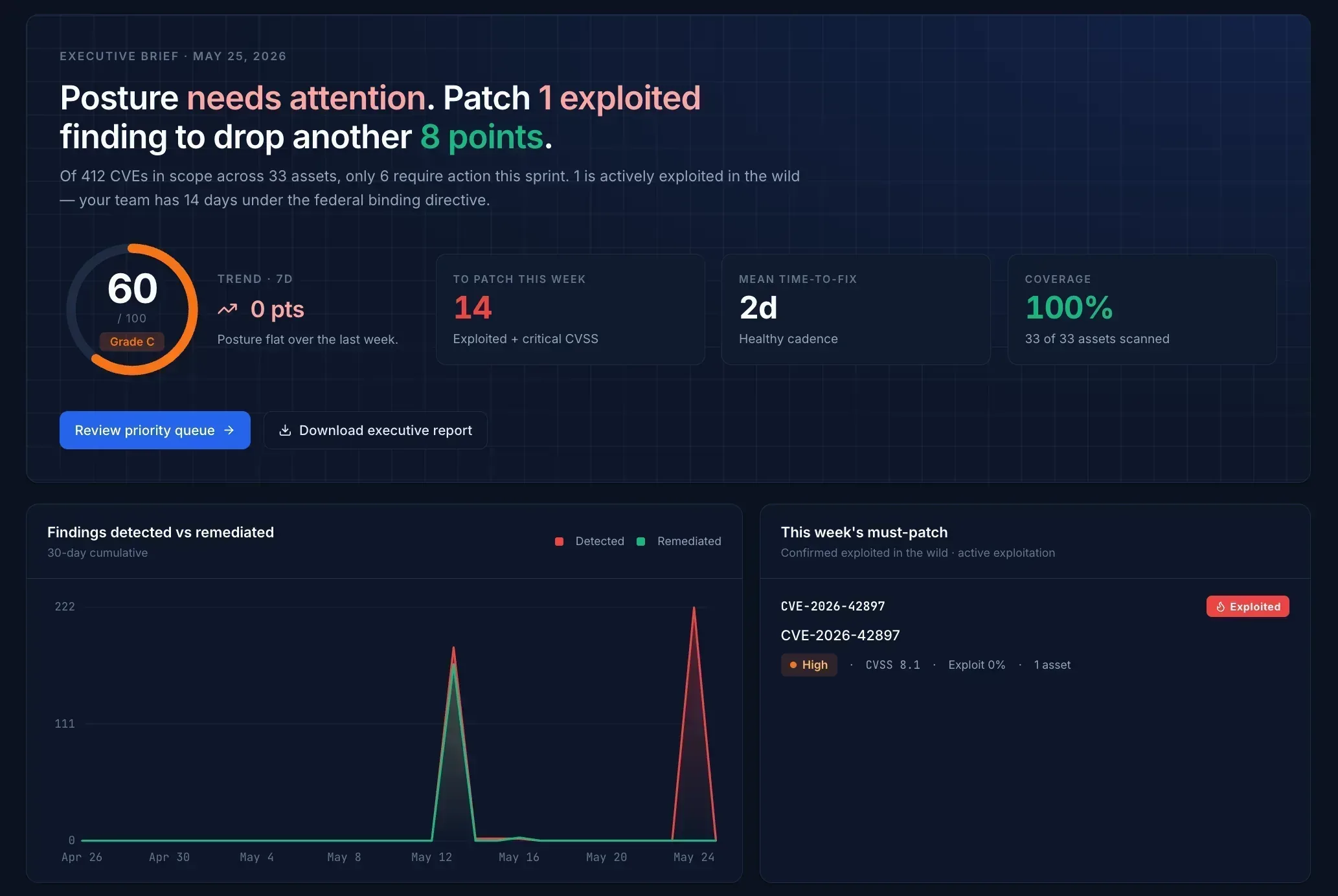1338x896 pixels.
Task: Click This week's must-patch heading
Action: pos(864,532)
